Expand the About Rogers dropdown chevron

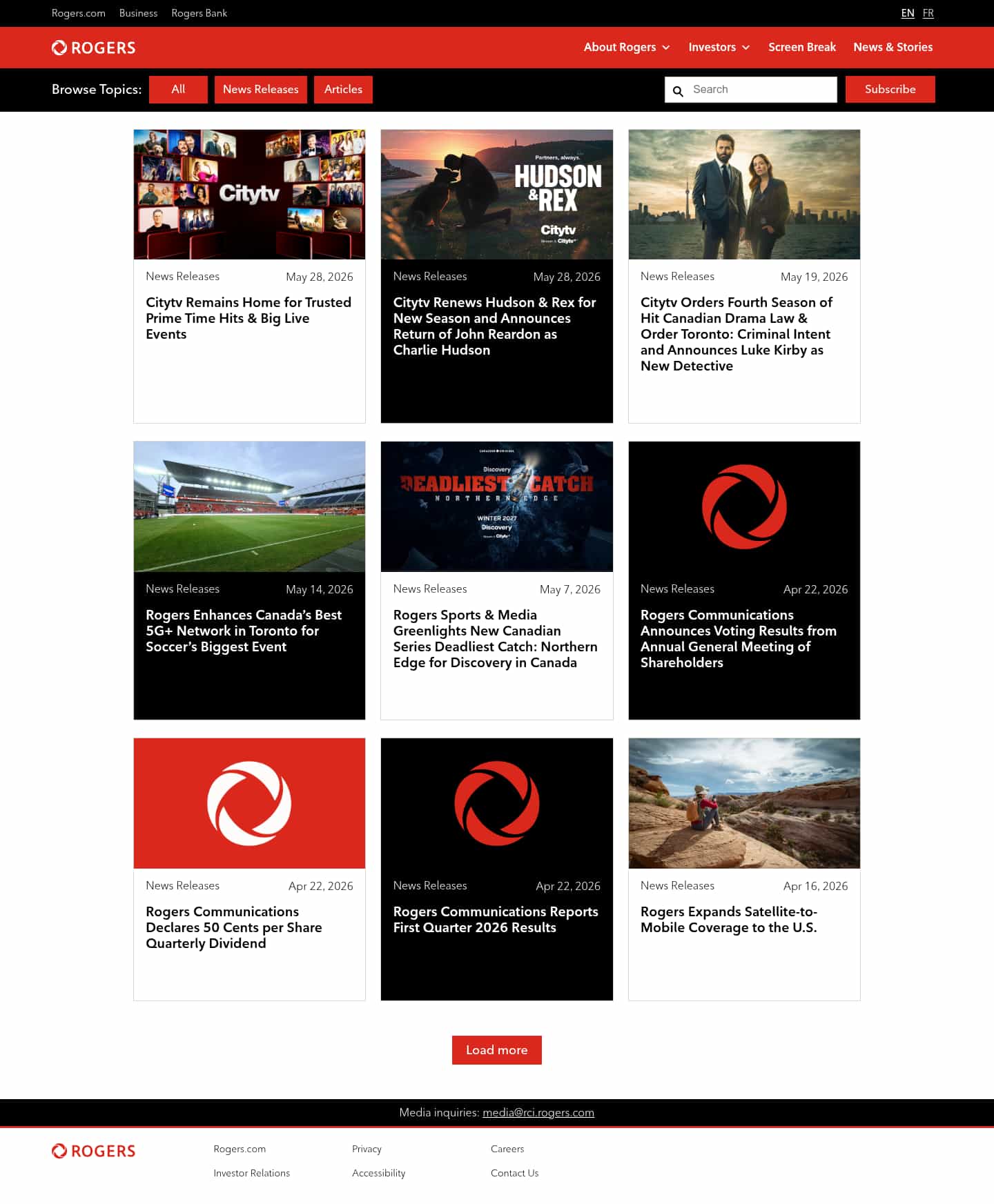click(666, 48)
